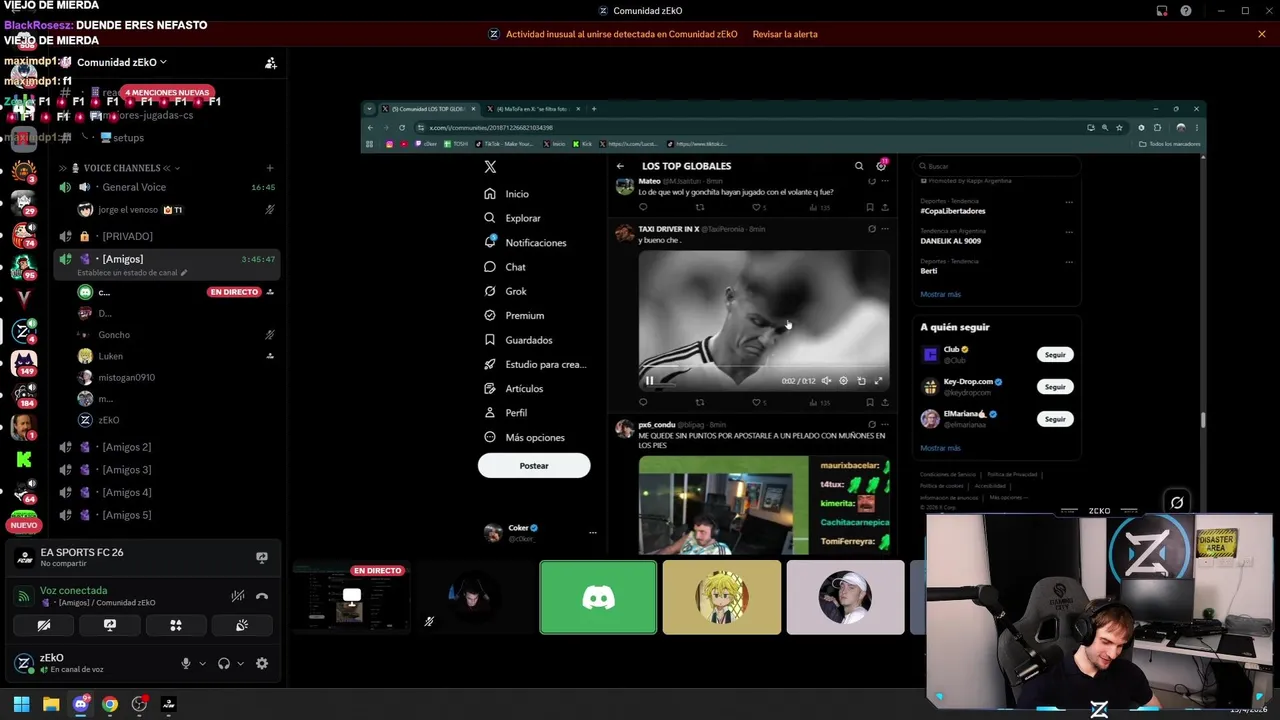This screenshot has width=1280, height=720.
Task: Invite members icon next to server name
Action: [270, 63]
